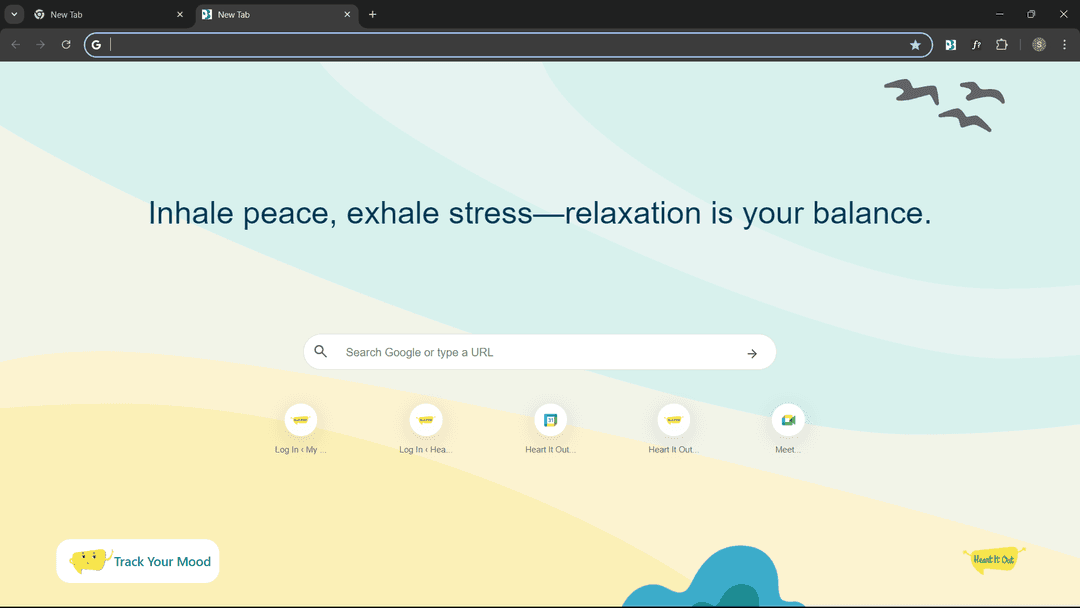This screenshot has width=1080, height=608.
Task: Close the second New Tab
Action: coord(347,14)
